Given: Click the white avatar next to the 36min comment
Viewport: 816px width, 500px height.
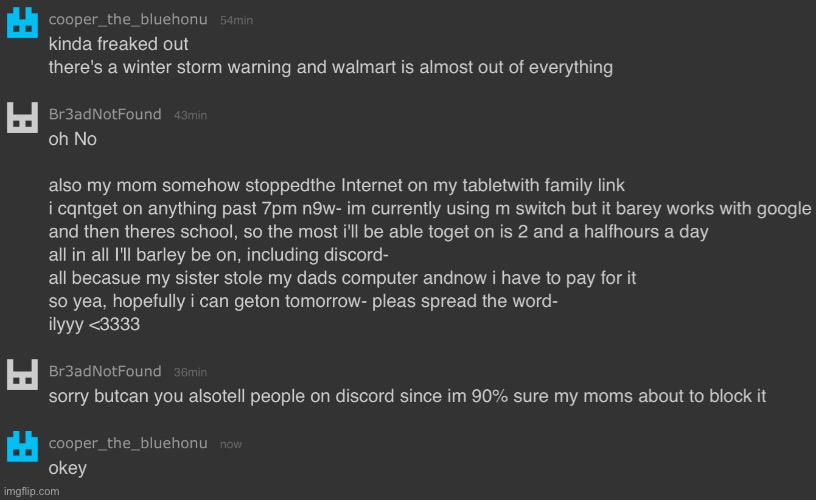Looking at the screenshot, I should (x=22, y=375).
